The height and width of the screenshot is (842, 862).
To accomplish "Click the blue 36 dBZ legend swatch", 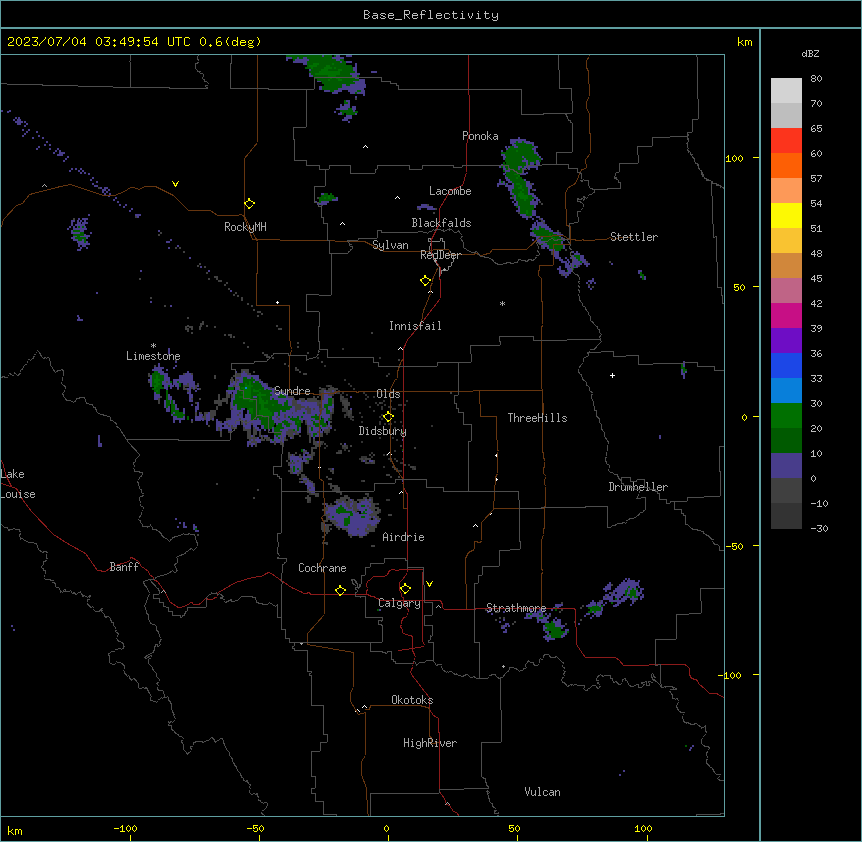I will click(x=786, y=365).
